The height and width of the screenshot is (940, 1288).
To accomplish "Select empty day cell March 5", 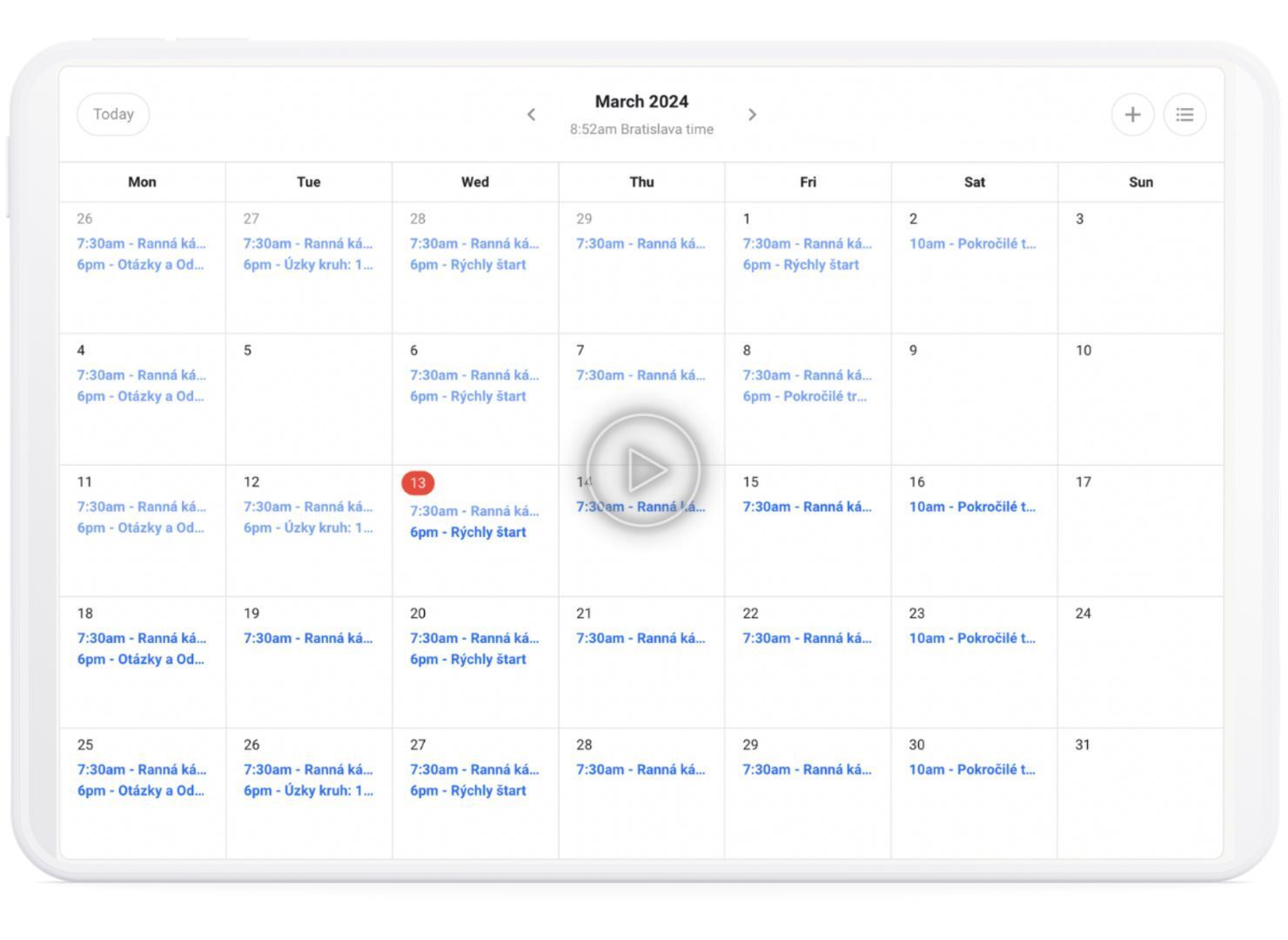I will (x=308, y=405).
